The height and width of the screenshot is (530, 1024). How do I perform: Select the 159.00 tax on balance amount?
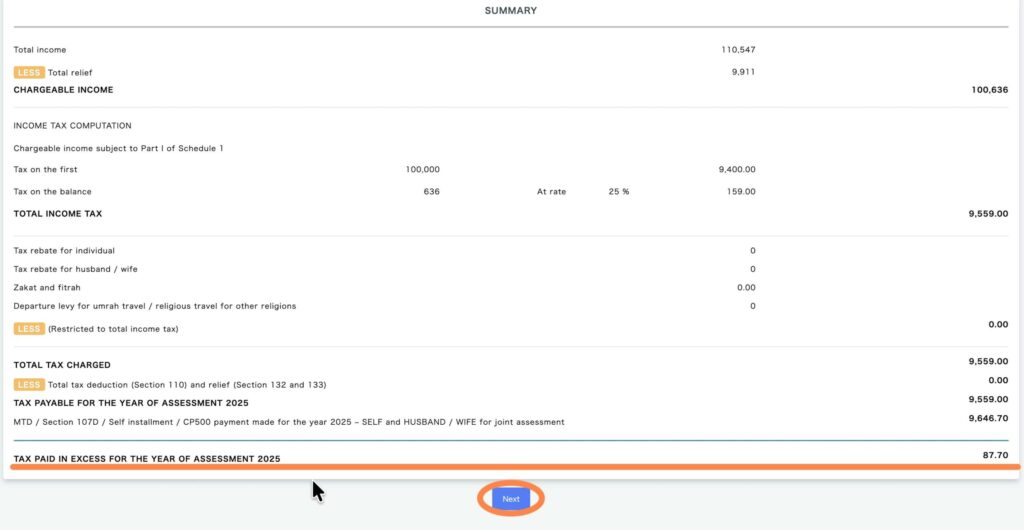pos(741,192)
